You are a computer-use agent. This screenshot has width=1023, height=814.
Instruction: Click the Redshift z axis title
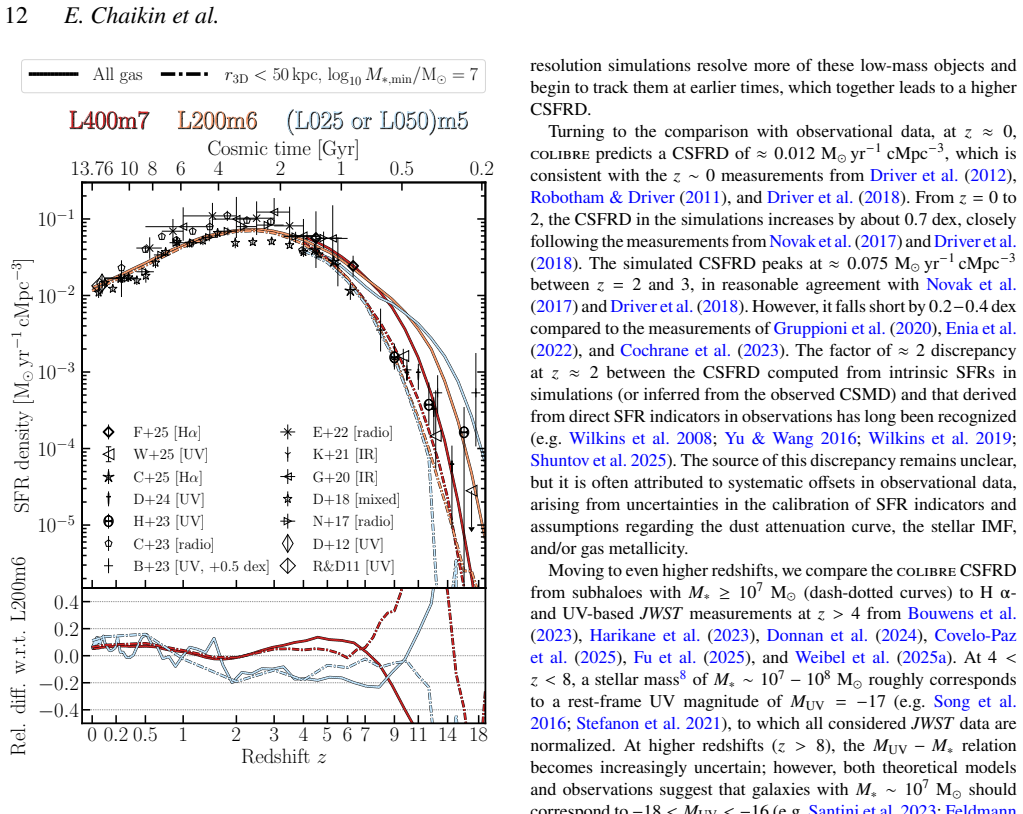point(284,757)
